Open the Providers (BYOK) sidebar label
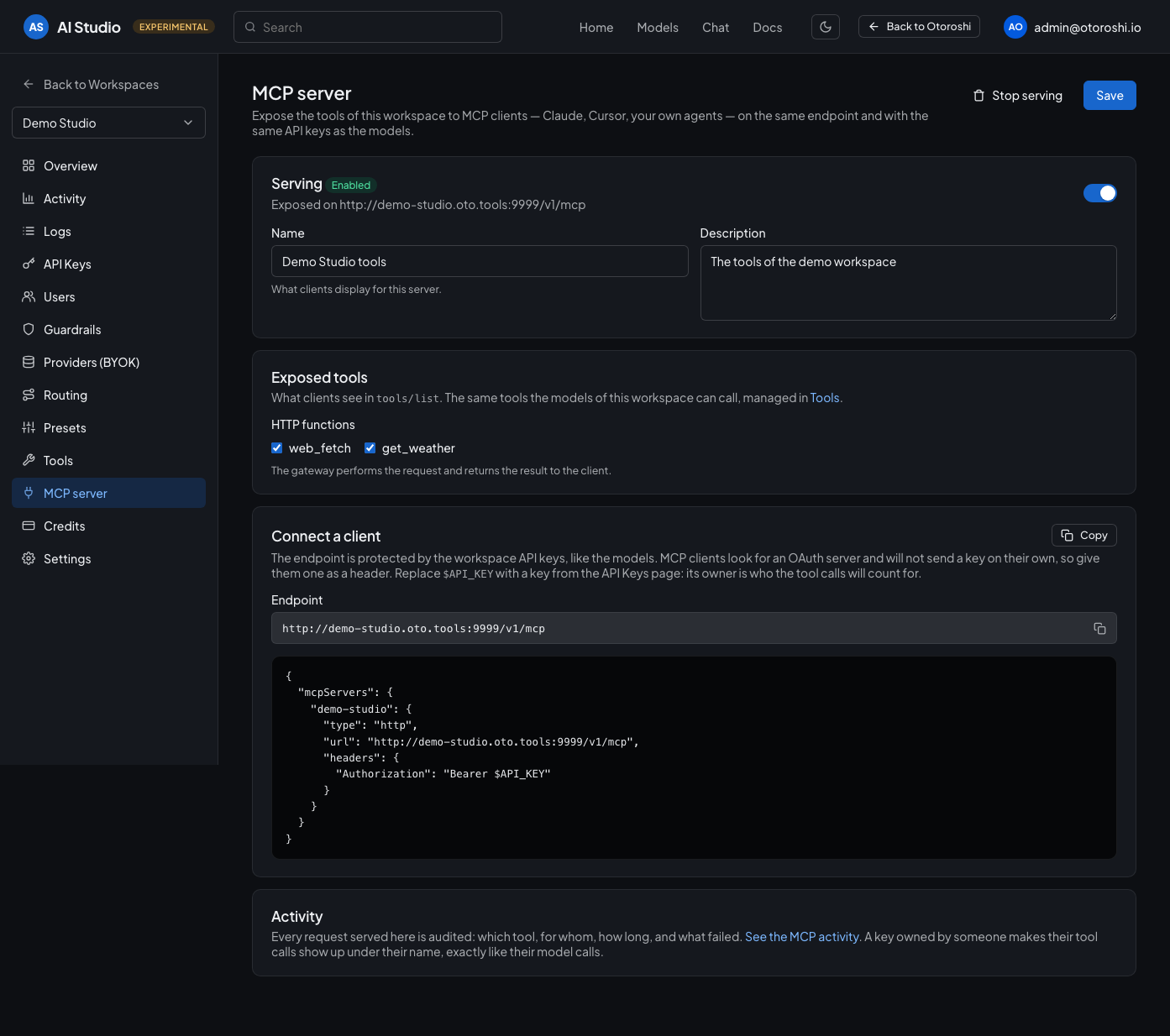 (92, 362)
